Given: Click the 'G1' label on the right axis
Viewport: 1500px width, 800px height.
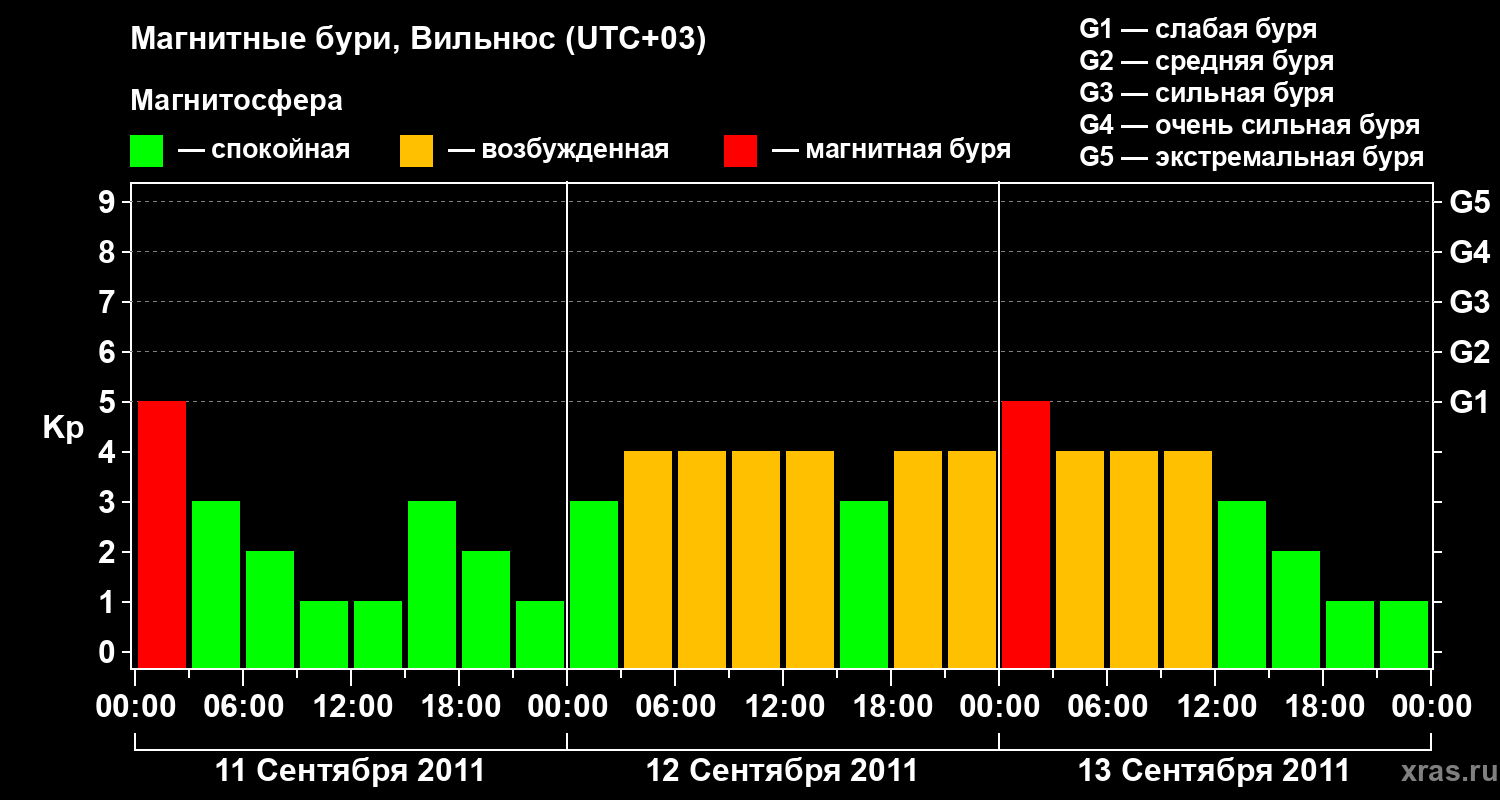Looking at the screenshot, I should 1470,402.
